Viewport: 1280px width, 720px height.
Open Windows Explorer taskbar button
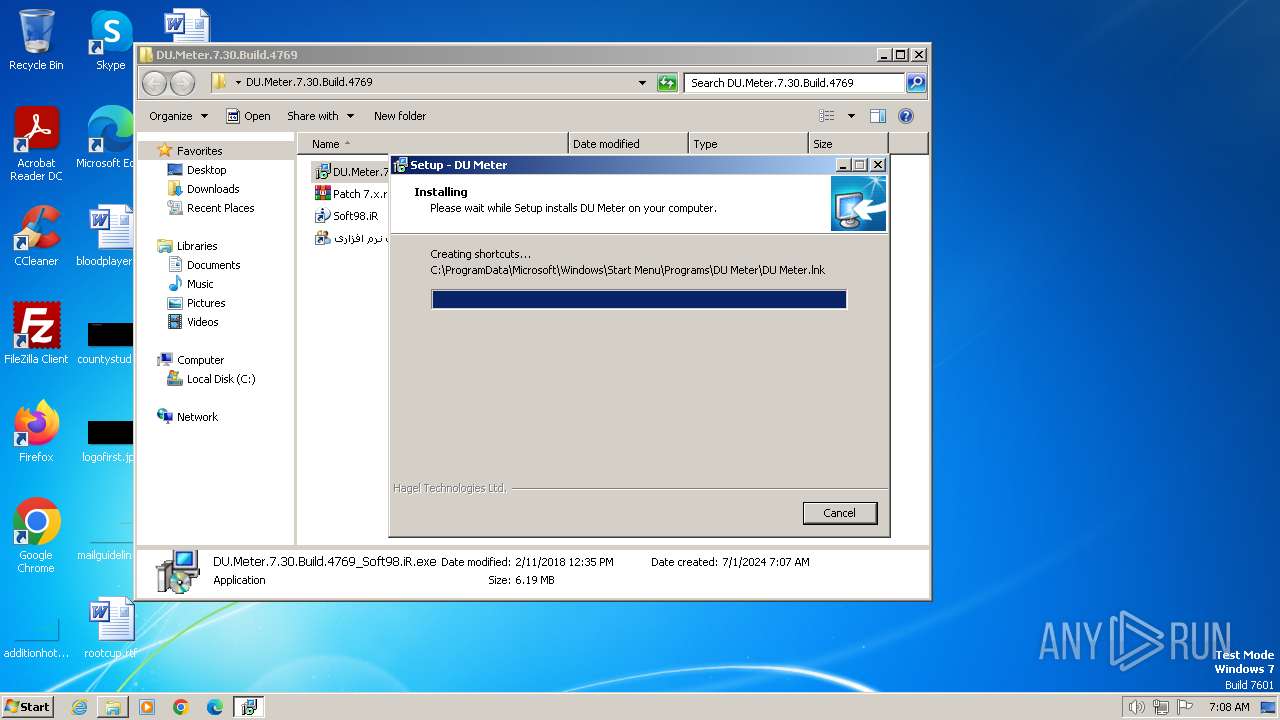(113, 707)
